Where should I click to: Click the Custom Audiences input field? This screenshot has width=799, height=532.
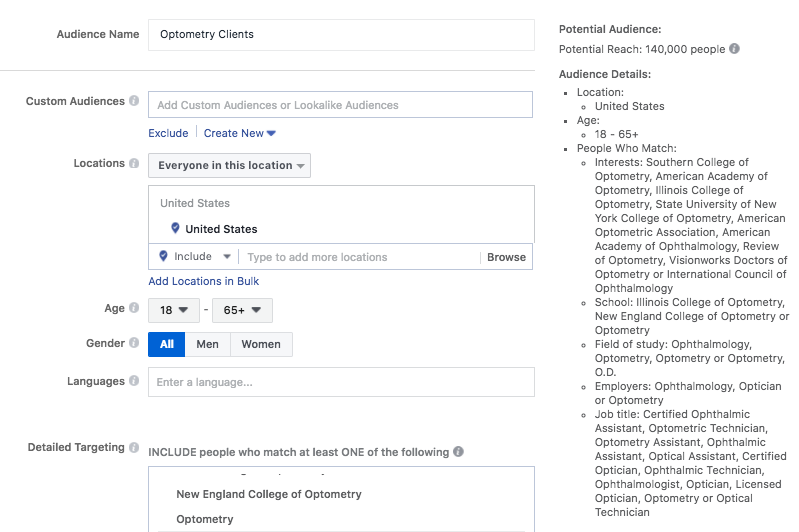click(x=340, y=105)
